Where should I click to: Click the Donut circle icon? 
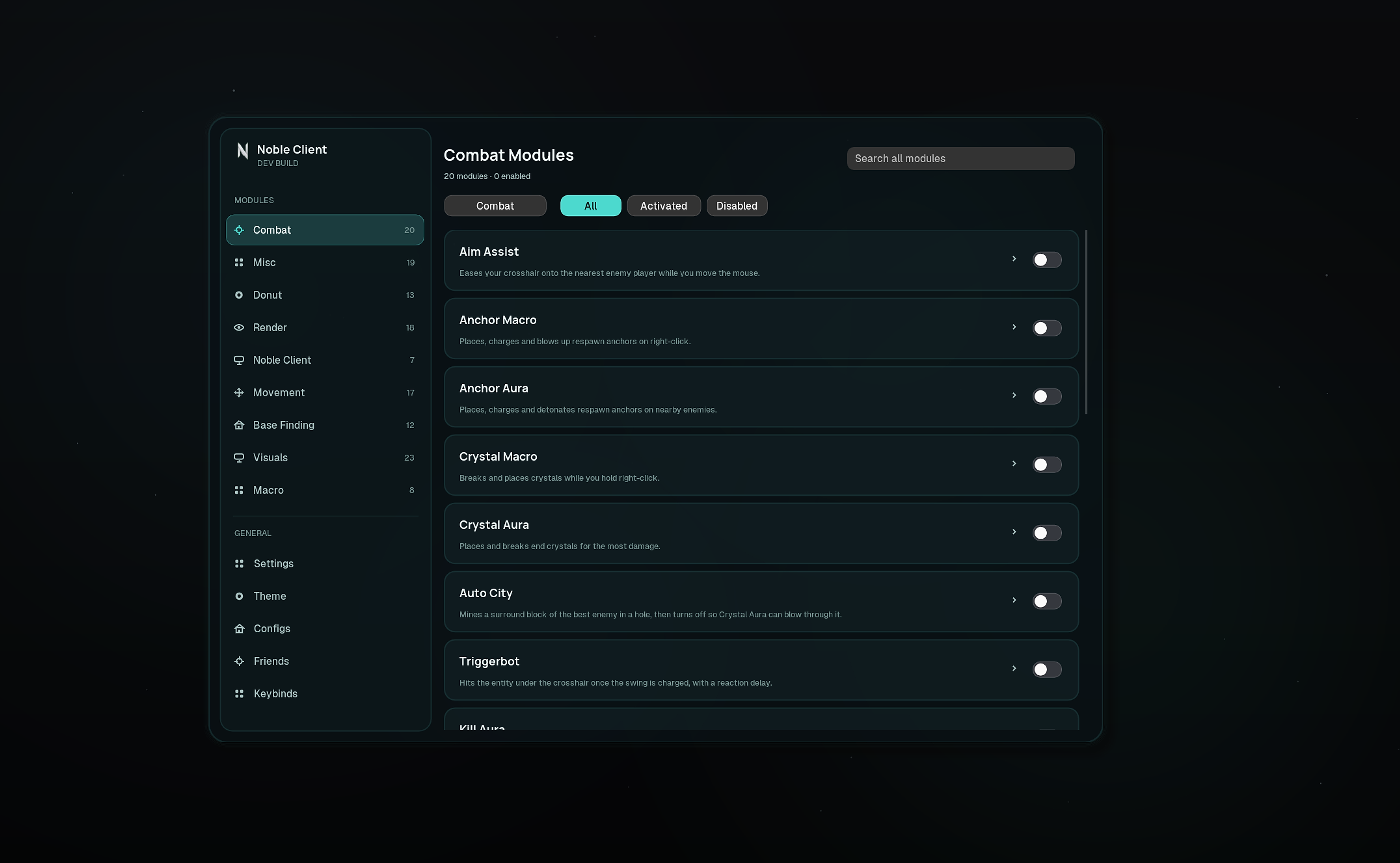pos(239,295)
